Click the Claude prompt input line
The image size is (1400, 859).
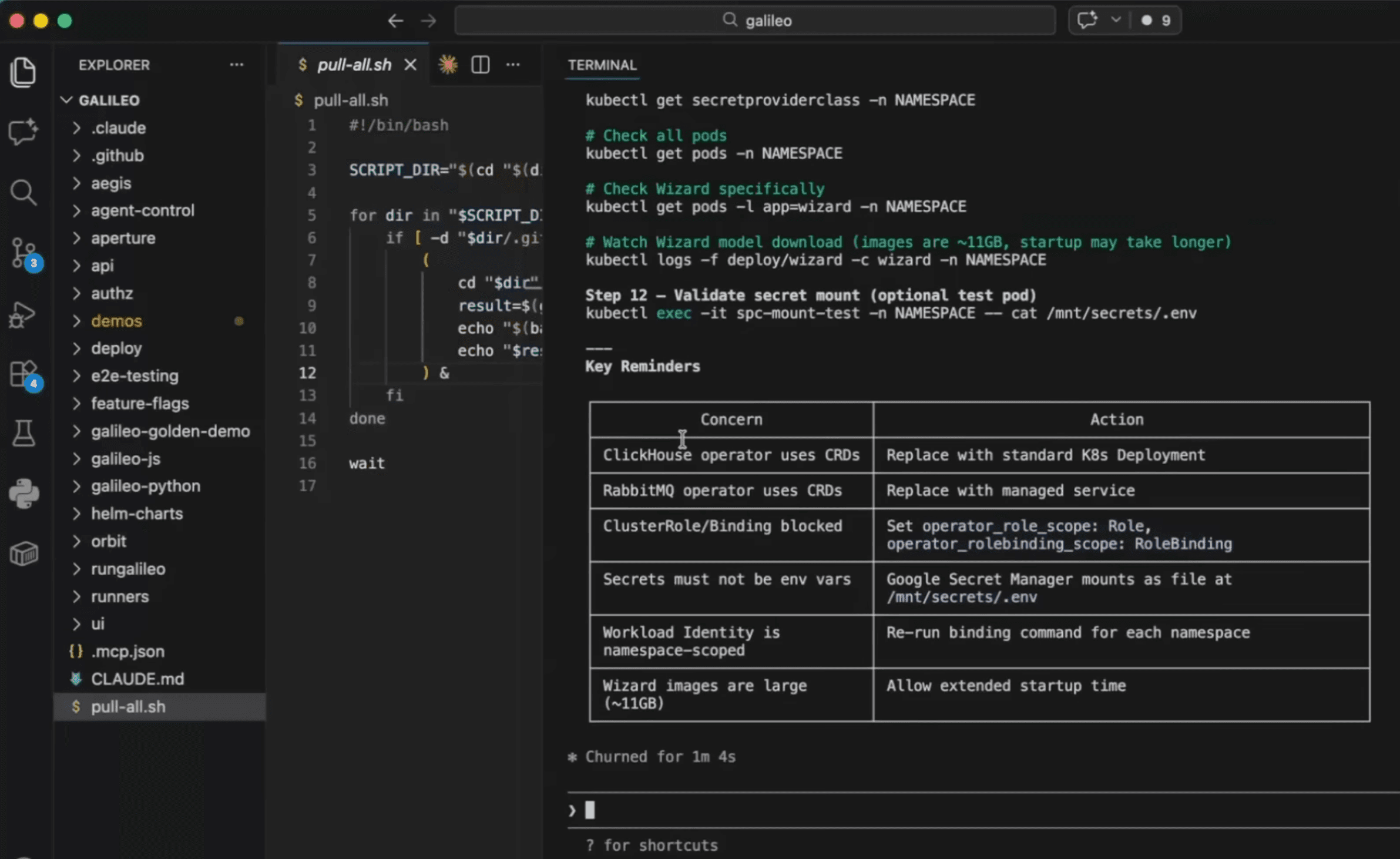pos(983,810)
